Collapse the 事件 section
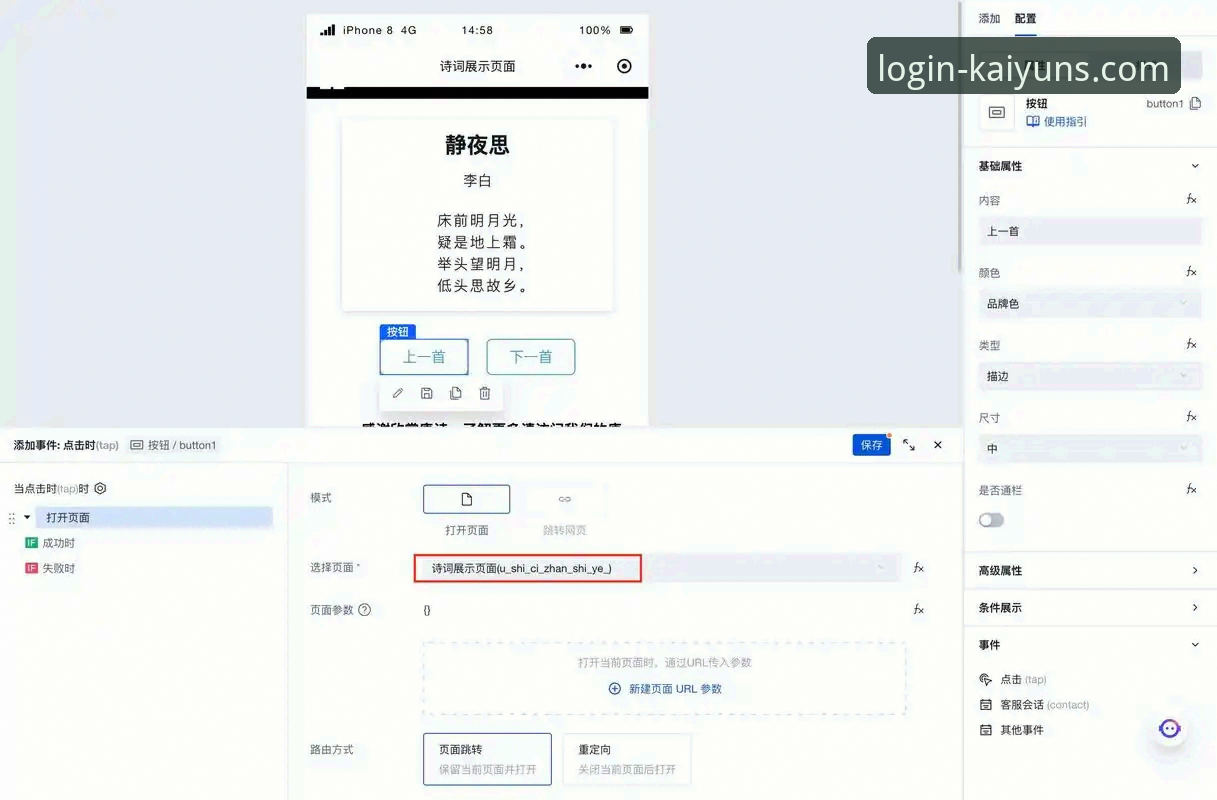This screenshot has height=800, width=1217. click(1195, 645)
